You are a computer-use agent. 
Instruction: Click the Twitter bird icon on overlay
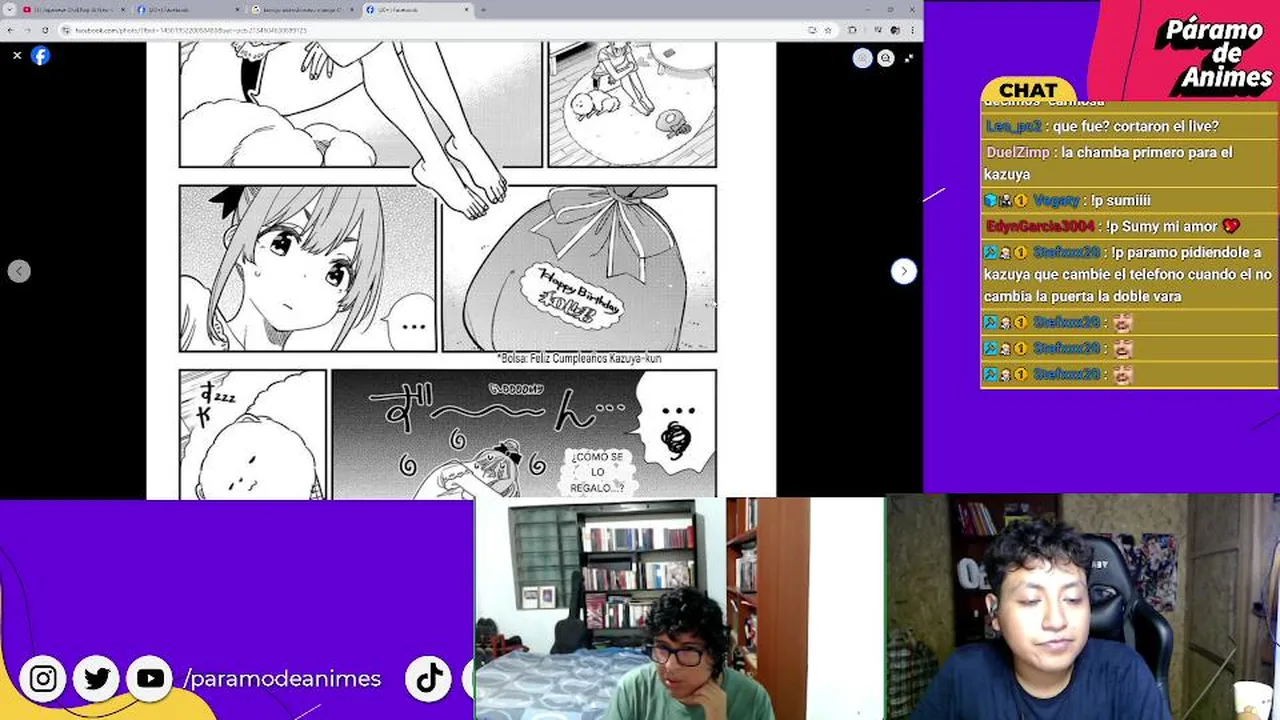(97, 679)
